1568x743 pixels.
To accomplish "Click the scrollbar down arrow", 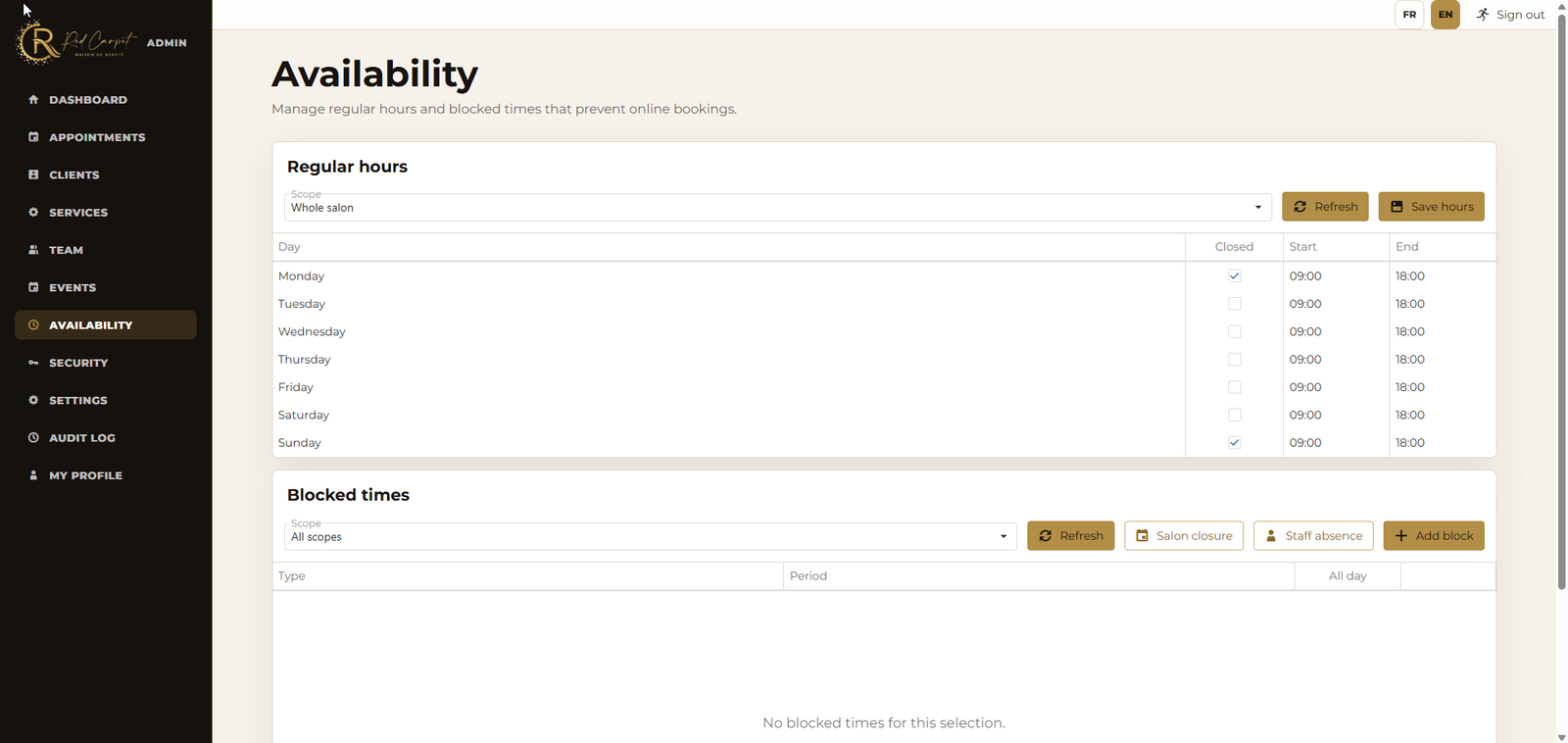I will click(x=1562, y=737).
